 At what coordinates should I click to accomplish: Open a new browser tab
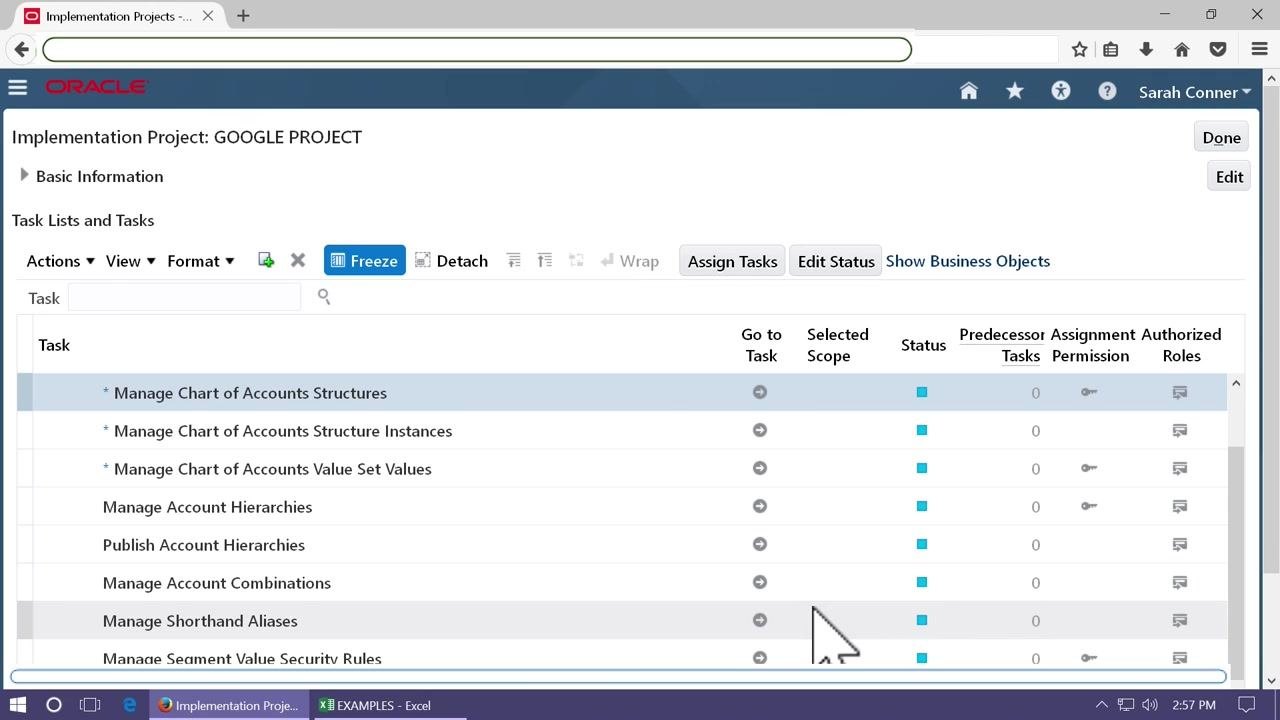(243, 16)
